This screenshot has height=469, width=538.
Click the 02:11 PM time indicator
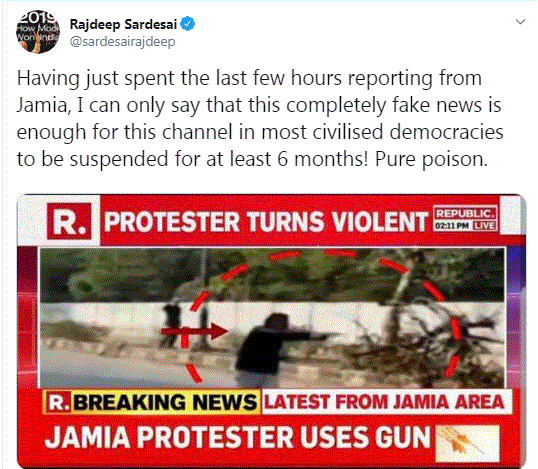tap(452, 226)
